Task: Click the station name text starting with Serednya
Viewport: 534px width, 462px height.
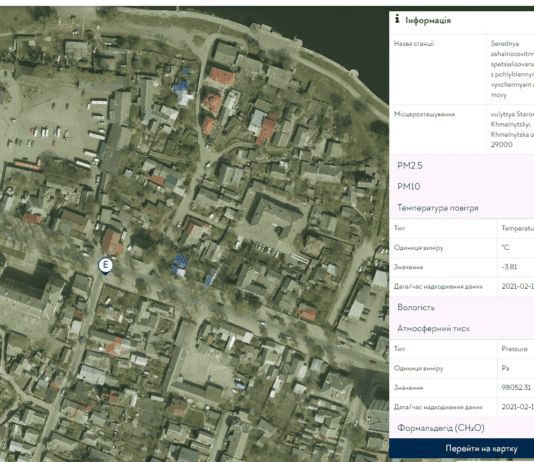Action: tap(512, 69)
